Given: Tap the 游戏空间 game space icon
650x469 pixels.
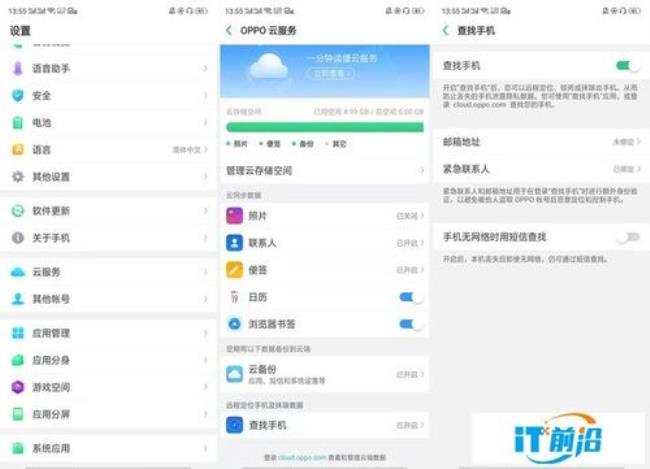Looking at the screenshot, I should (18, 387).
